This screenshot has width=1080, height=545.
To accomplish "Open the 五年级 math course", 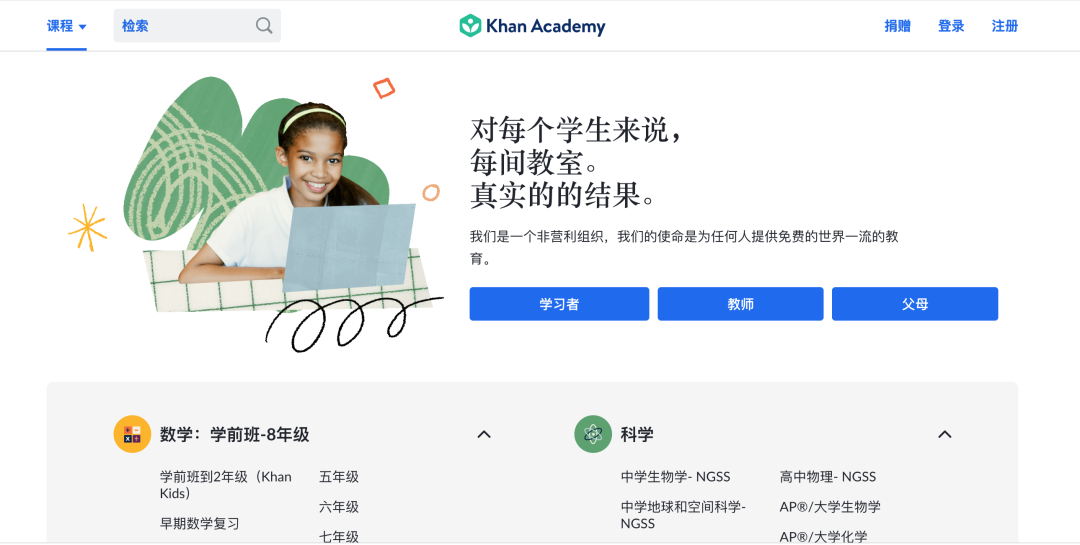I will point(339,477).
